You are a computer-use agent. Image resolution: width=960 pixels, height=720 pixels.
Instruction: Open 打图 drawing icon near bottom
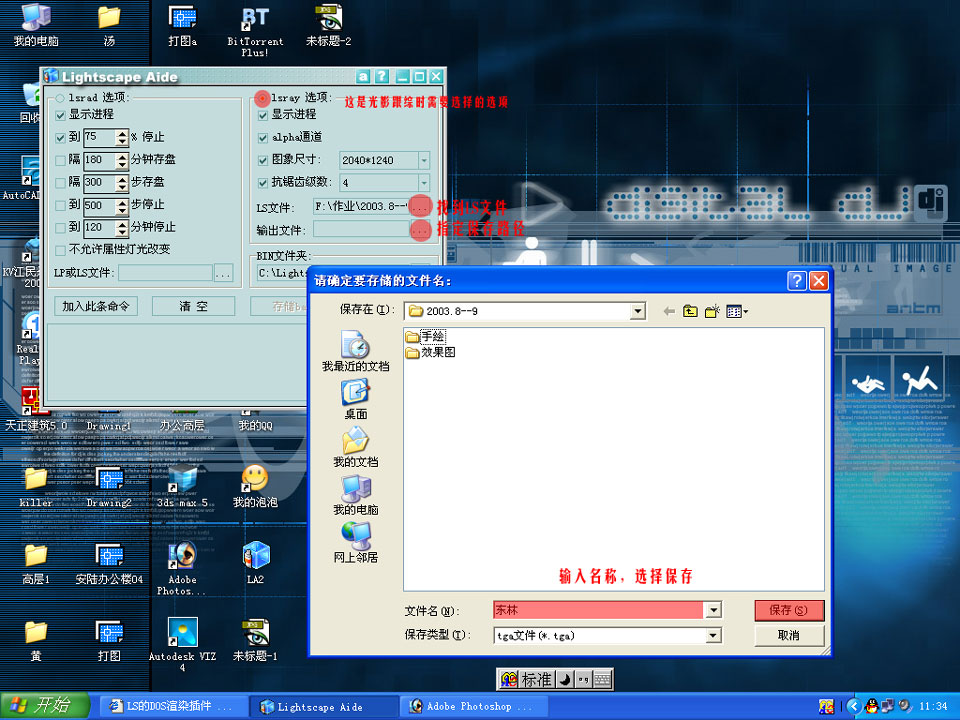tap(109, 640)
